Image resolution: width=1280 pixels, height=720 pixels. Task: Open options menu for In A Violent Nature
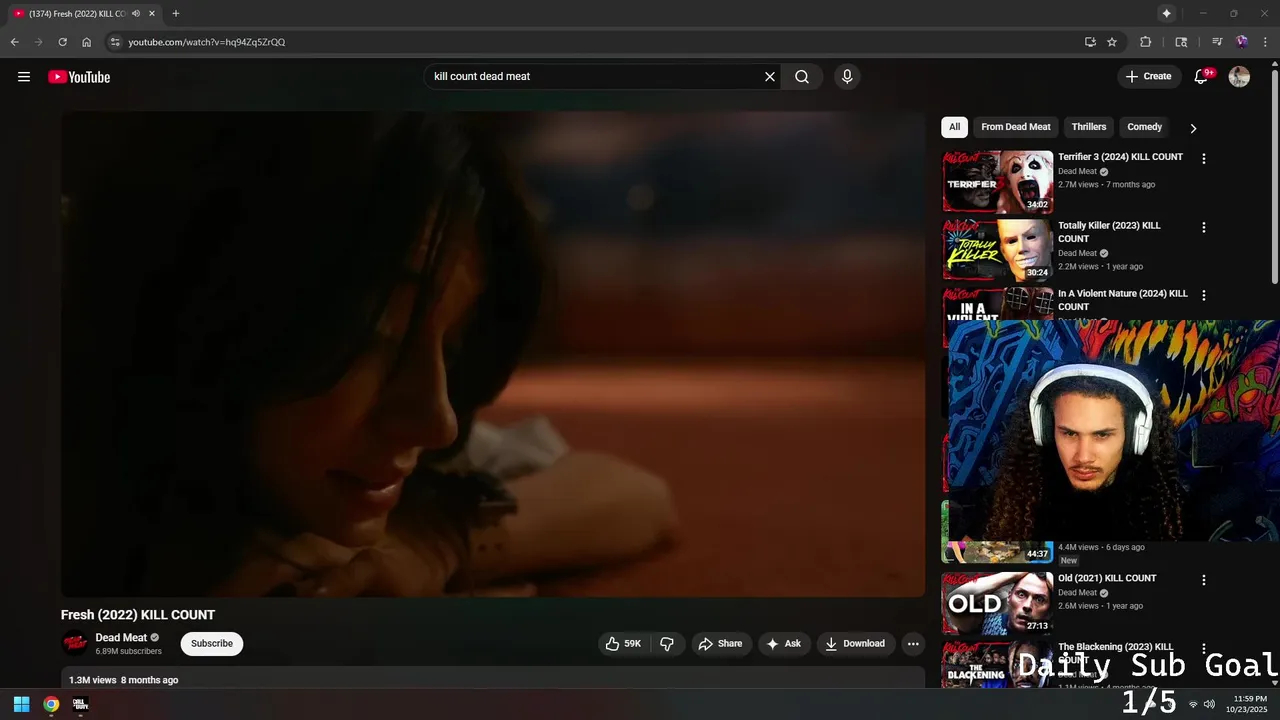[x=1204, y=296]
